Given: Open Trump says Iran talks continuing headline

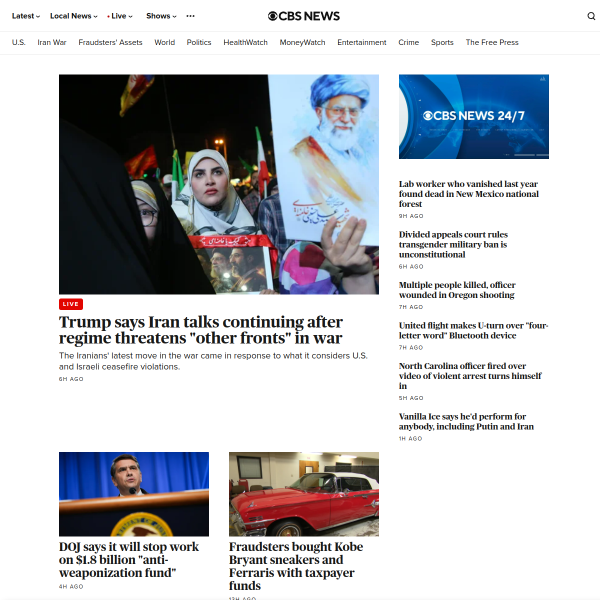Looking at the screenshot, I should tap(201, 330).
